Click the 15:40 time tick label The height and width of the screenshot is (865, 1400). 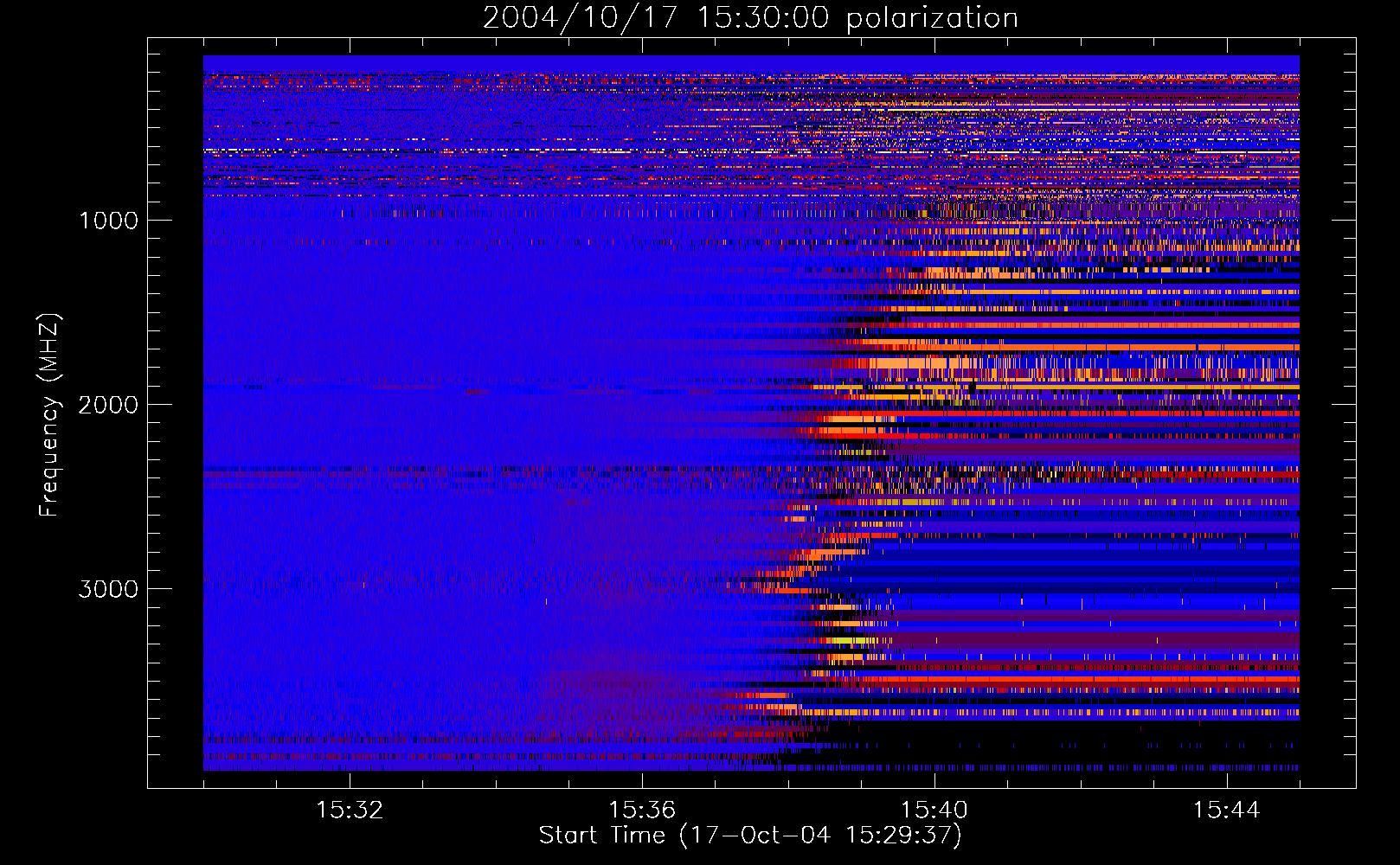[x=934, y=811]
